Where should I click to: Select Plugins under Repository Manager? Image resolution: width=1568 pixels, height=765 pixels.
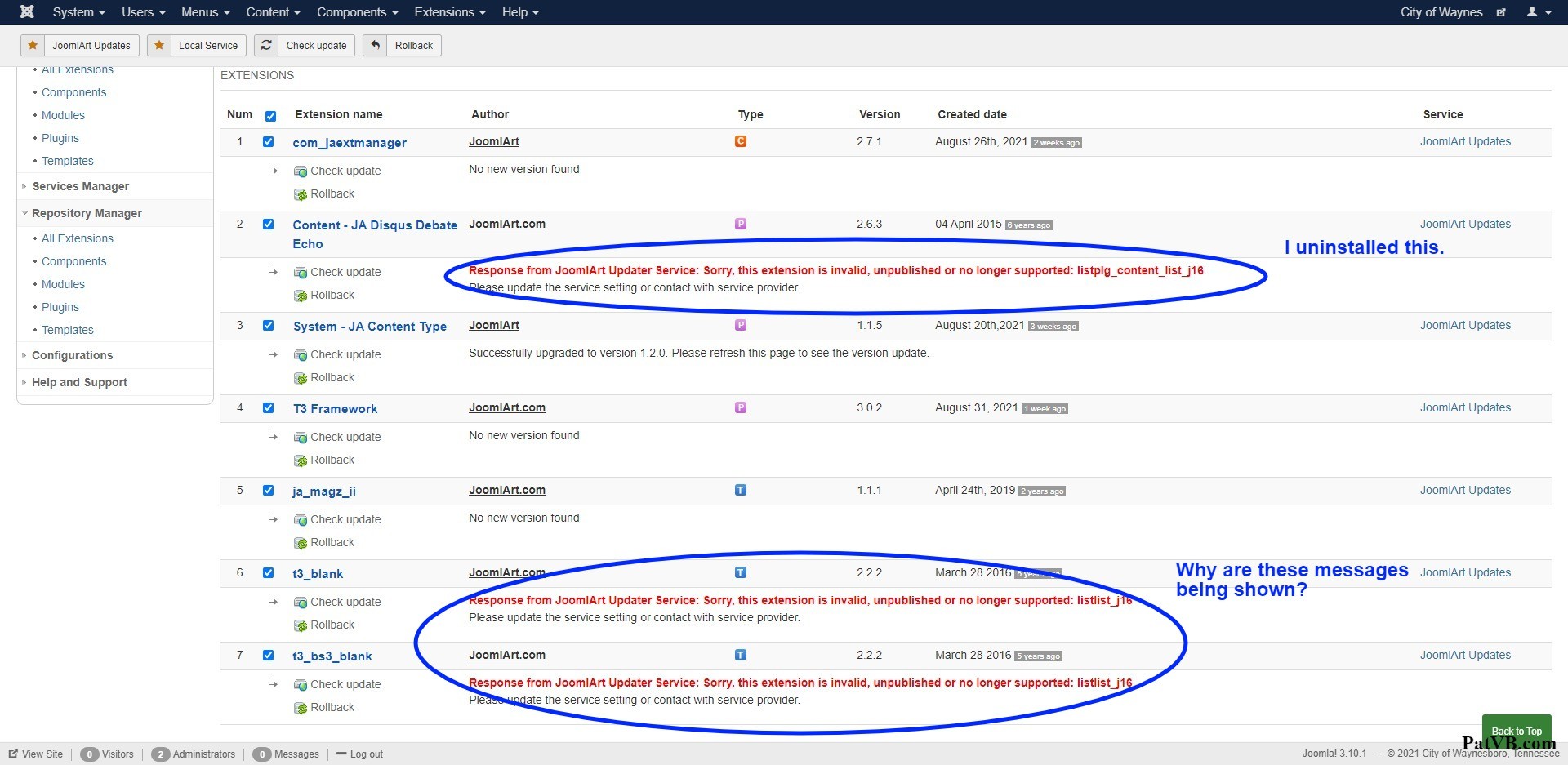(60, 307)
